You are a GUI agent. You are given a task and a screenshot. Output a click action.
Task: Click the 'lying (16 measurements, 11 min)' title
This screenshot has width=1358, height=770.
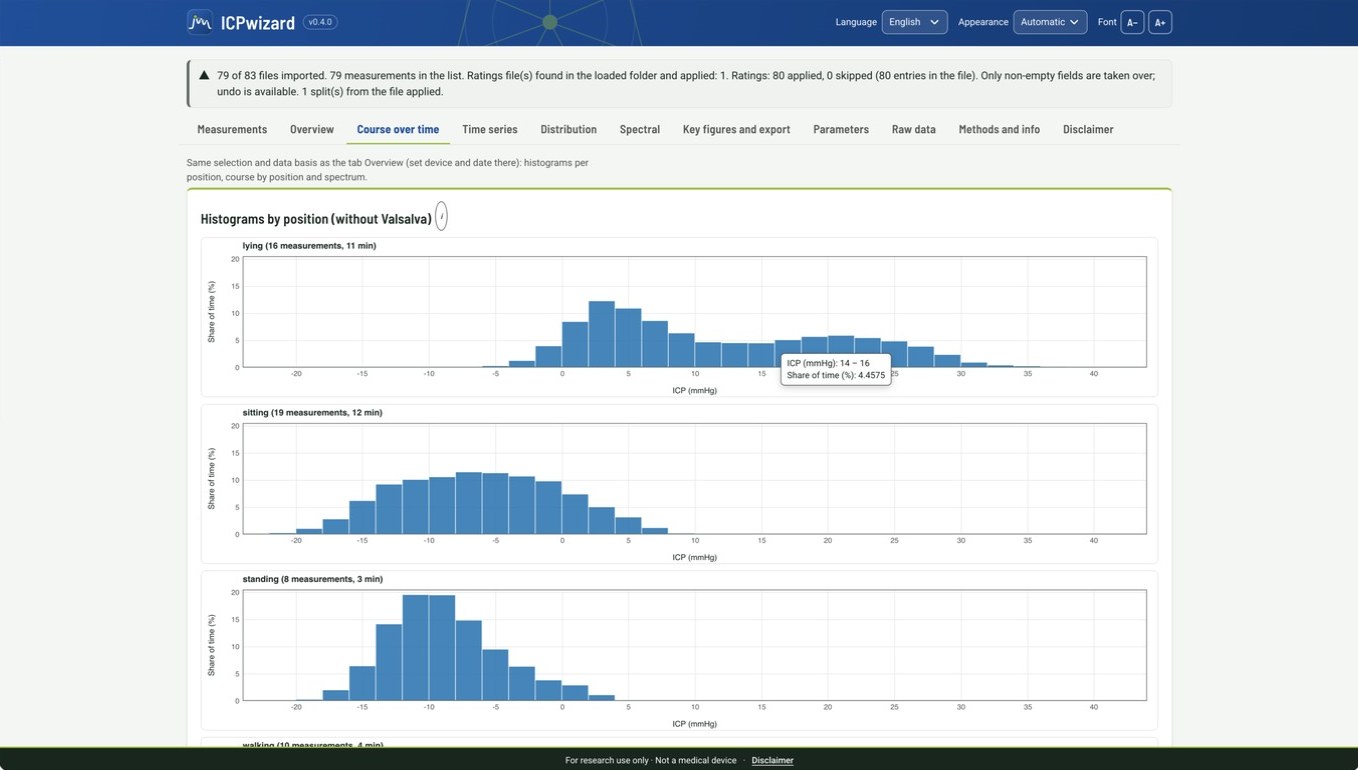tap(309, 245)
